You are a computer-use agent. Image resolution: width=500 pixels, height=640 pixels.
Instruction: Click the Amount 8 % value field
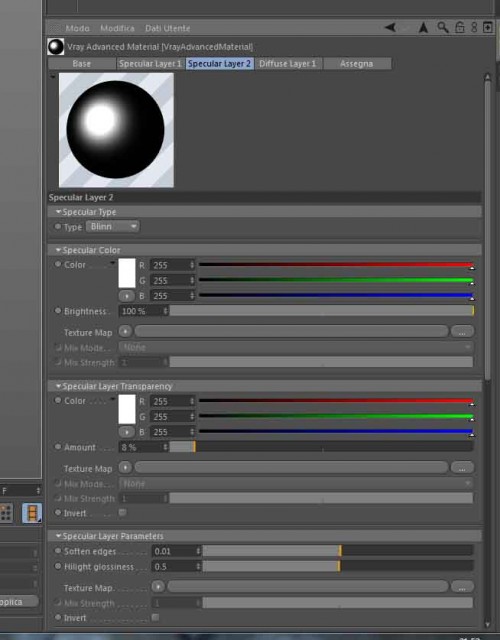(x=143, y=447)
